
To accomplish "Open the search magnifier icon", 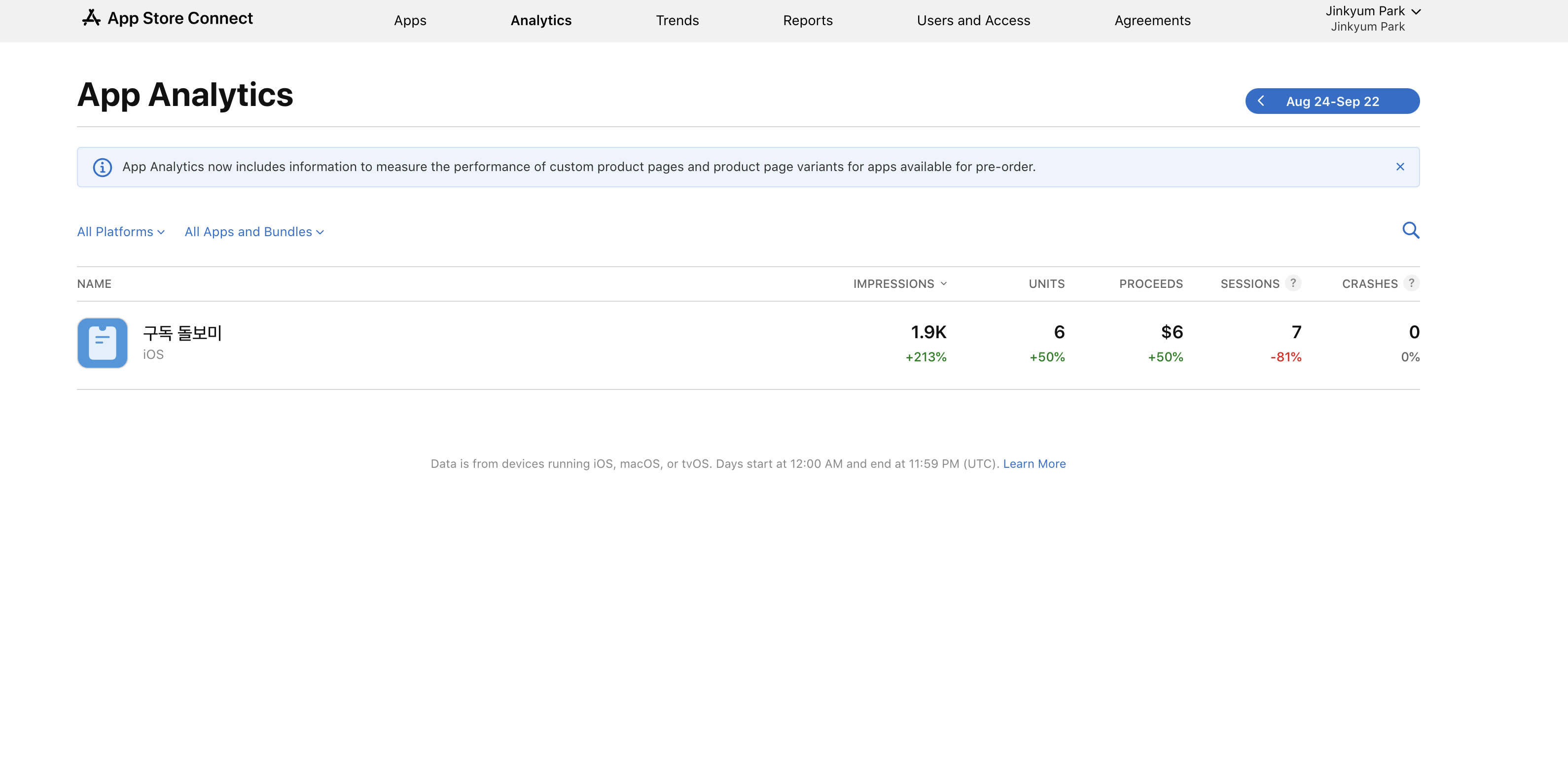I will coord(1410,230).
